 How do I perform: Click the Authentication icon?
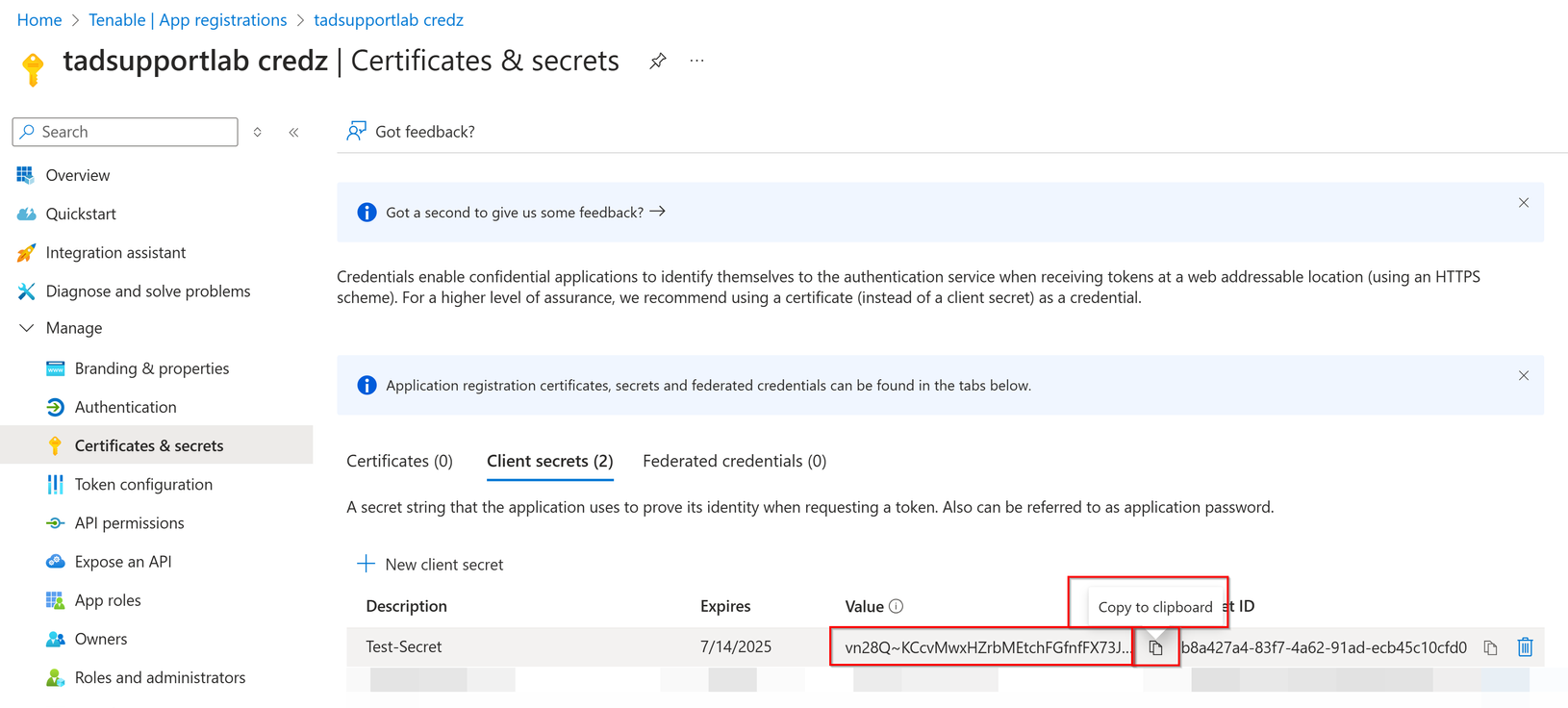(x=55, y=407)
